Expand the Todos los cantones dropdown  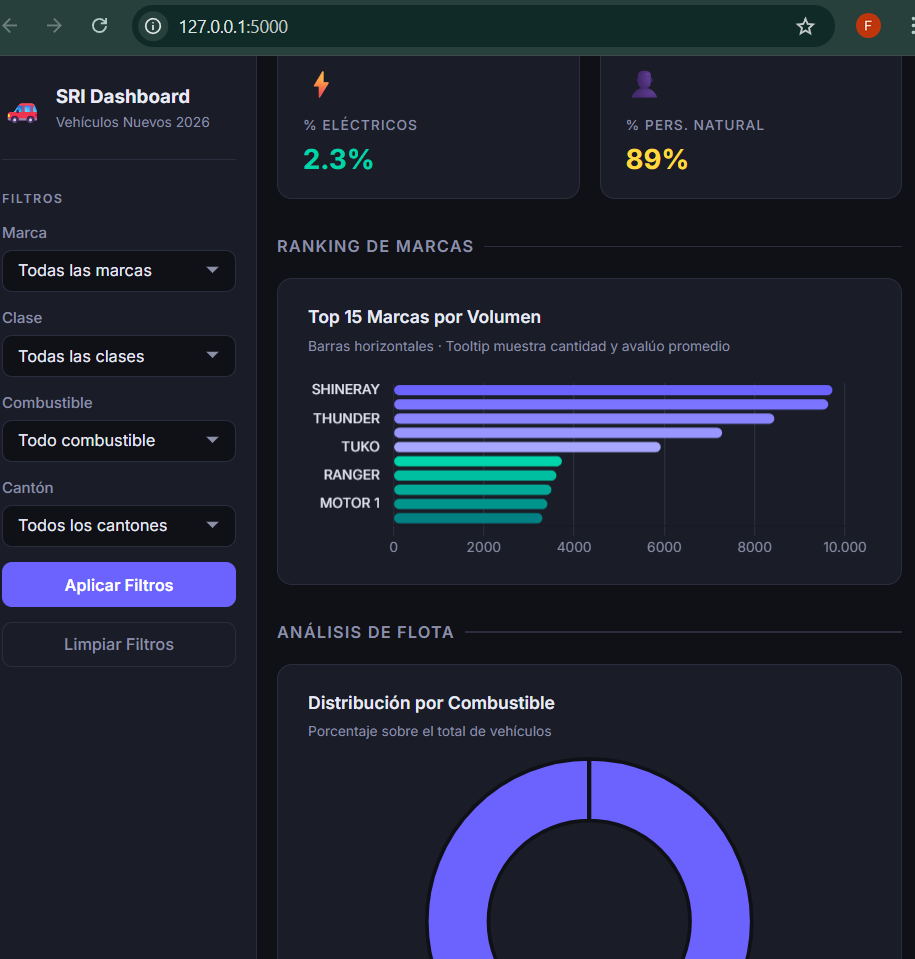119,526
